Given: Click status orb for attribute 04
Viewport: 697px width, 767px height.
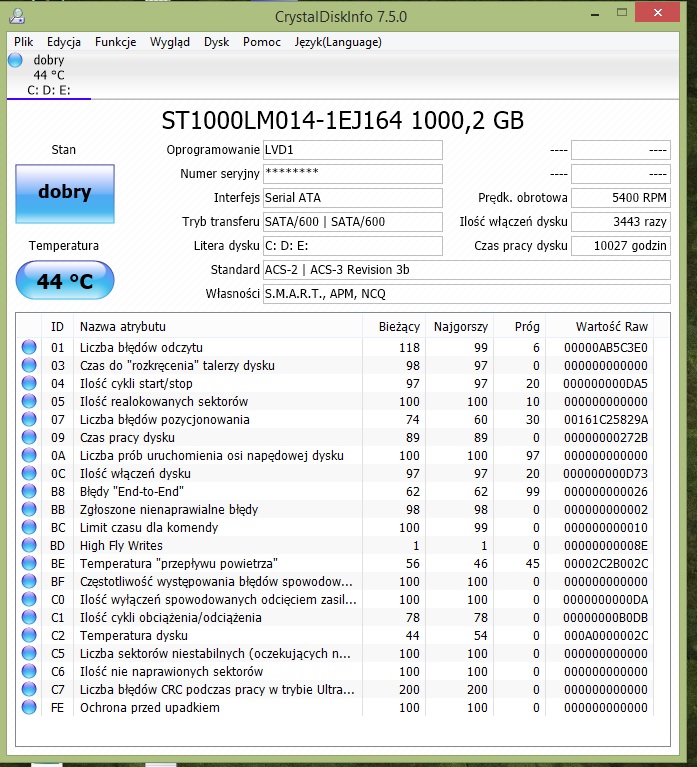Looking at the screenshot, I should click(x=29, y=384).
